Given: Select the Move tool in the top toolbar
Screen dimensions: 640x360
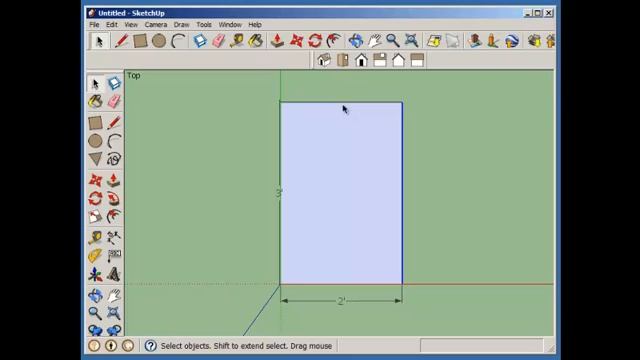Looking at the screenshot, I should [x=296, y=41].
